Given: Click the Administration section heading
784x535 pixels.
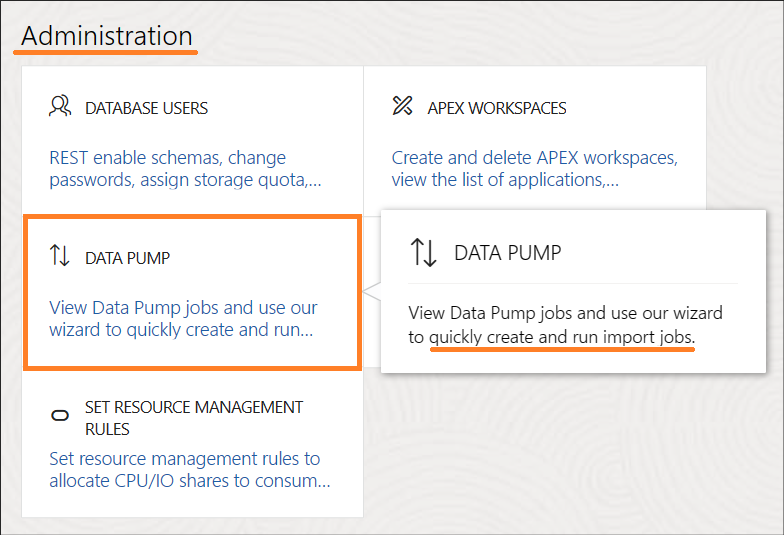Looking at the screenshot, I should click(x=106, y=36).
